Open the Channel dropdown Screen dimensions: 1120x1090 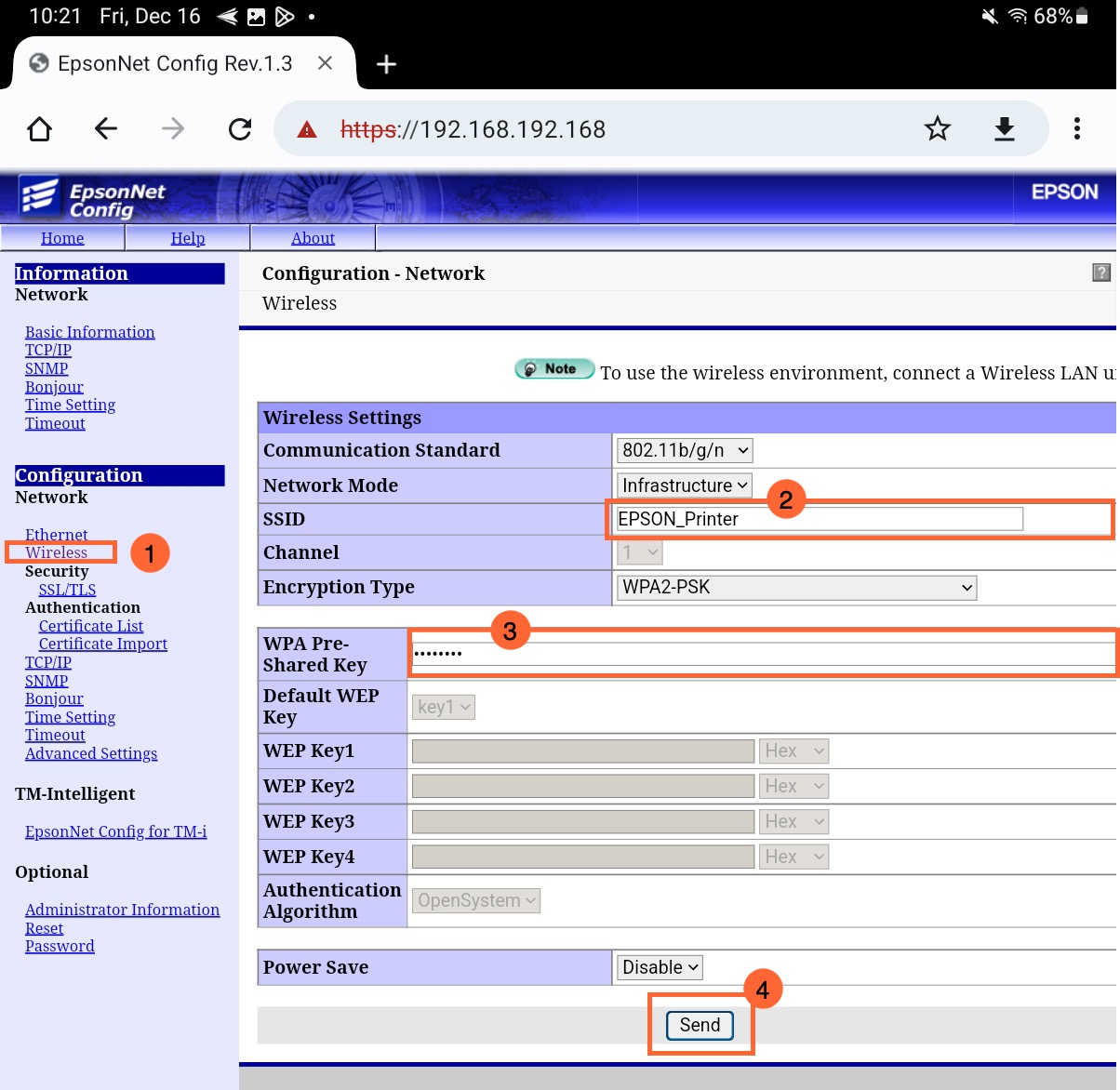tap(640, 552)
